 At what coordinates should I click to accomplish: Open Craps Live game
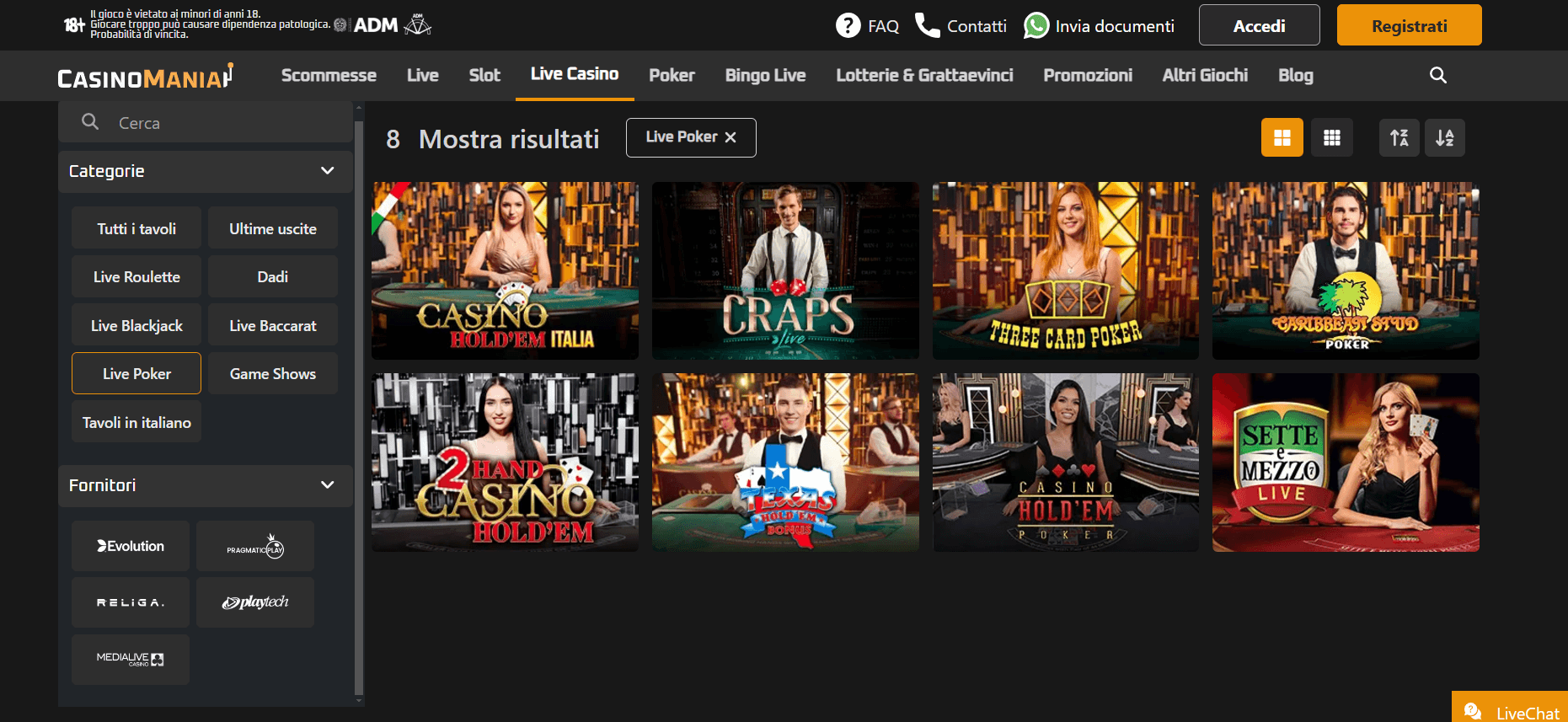pyautogui.click(x=785, y=270)
